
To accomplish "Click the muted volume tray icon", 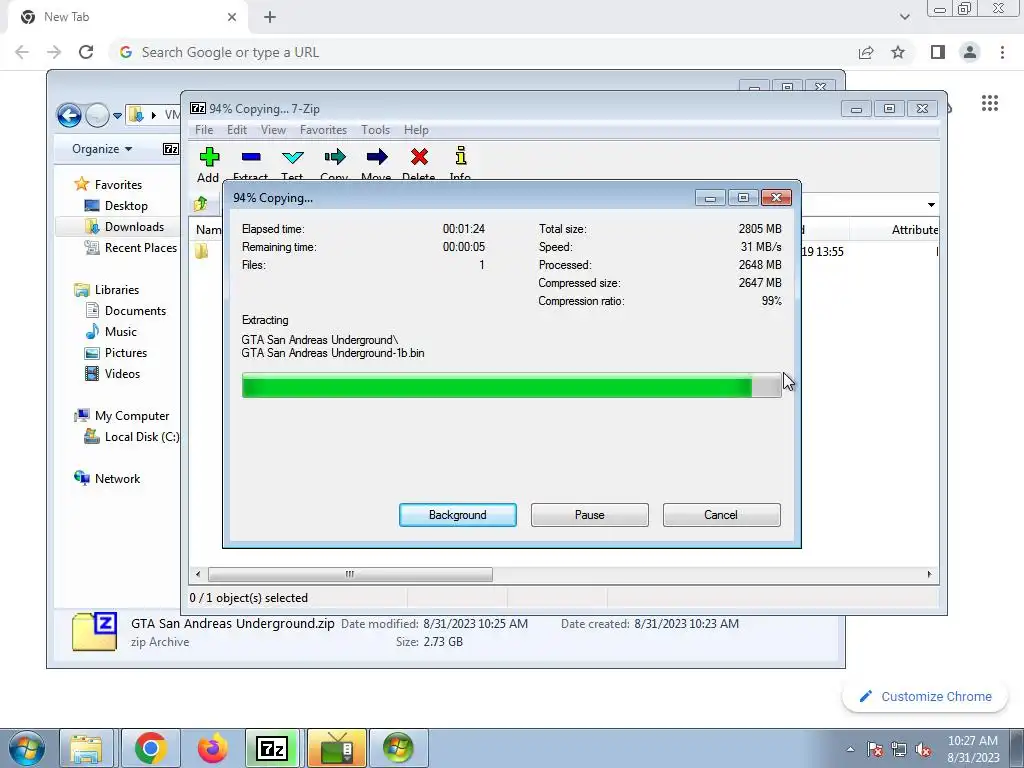I will click(923, 750).
